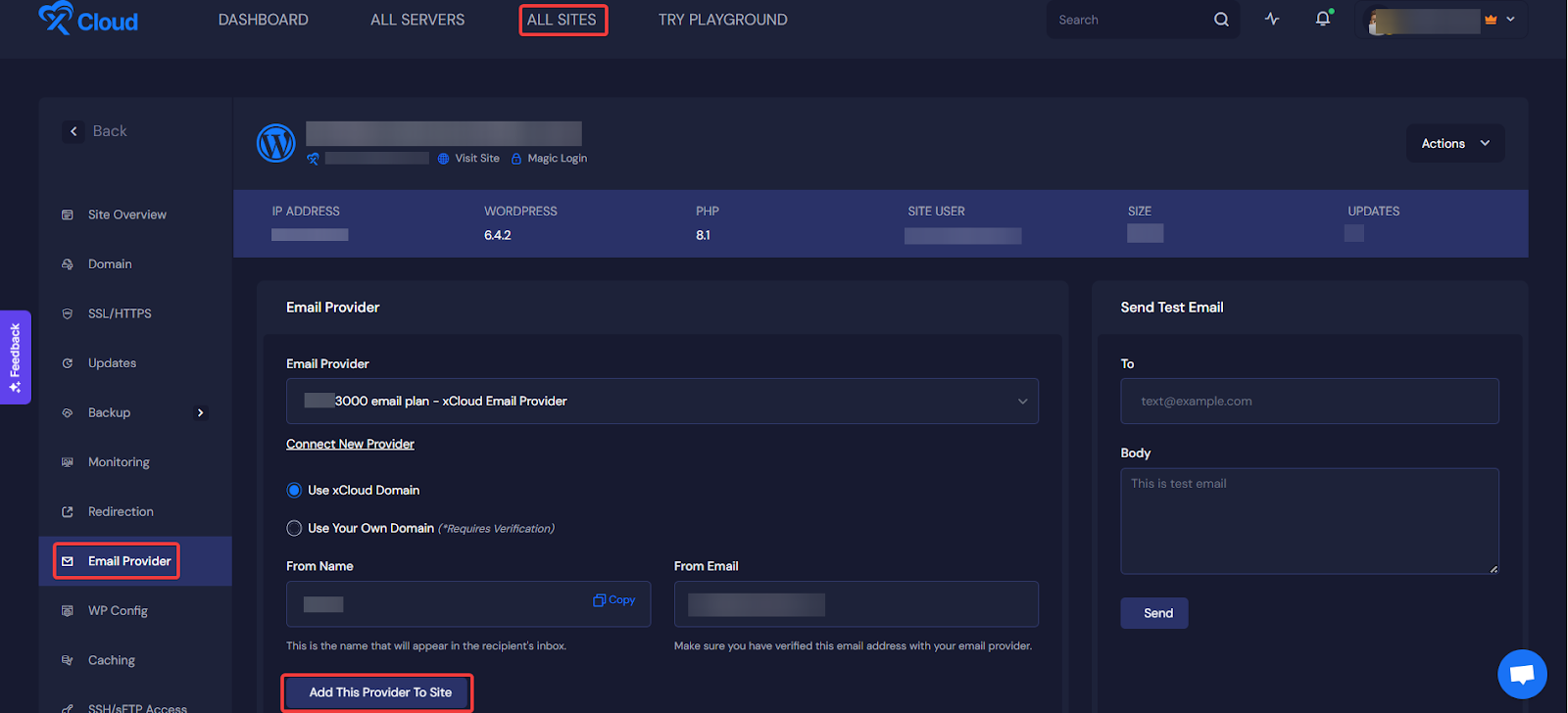Screen dimensions: 1568x713
Task: Click the Email Provider envelope icon
Action: 68,561
